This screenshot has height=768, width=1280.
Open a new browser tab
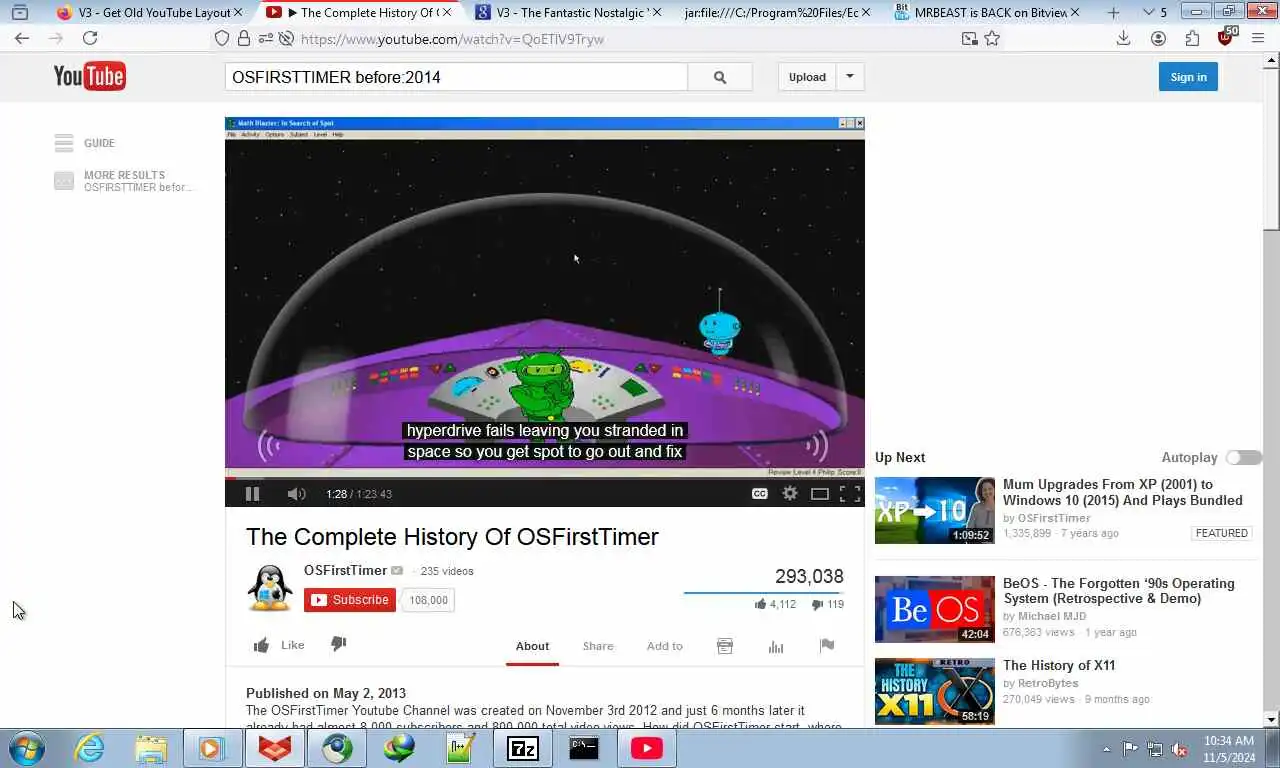tap(1114, 12)
